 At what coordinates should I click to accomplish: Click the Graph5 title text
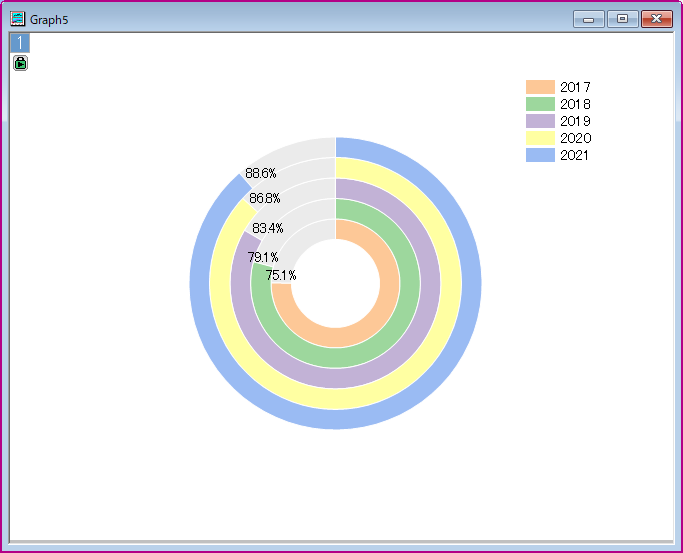[x=49, y=20]
